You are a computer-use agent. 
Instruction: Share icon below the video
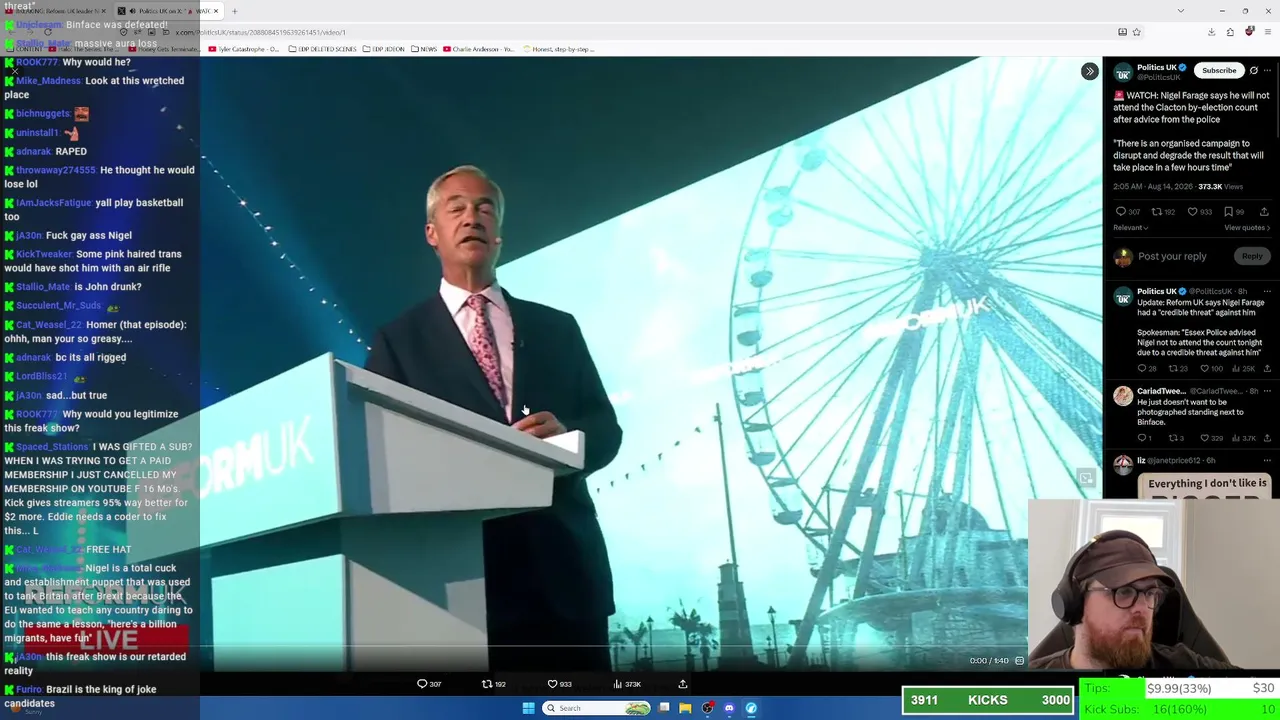(x=683, y=684)
